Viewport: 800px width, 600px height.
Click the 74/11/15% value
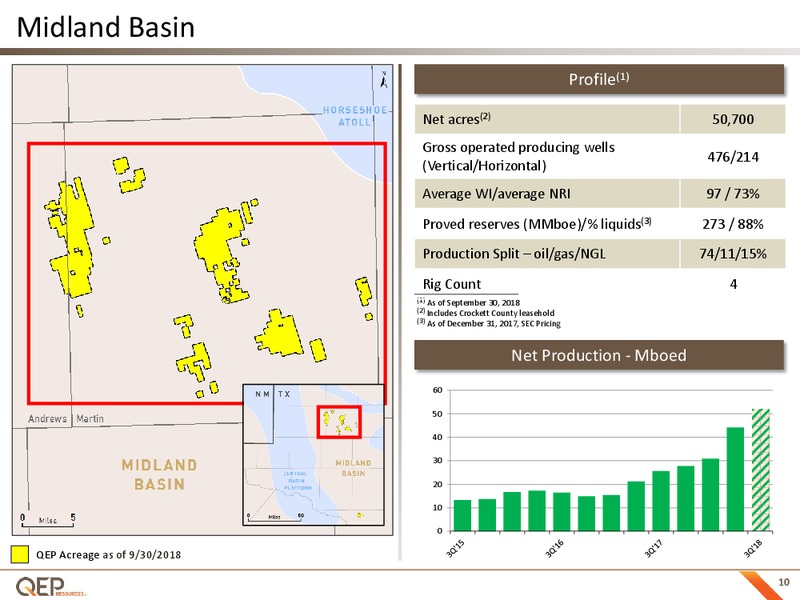pos(733,254)
